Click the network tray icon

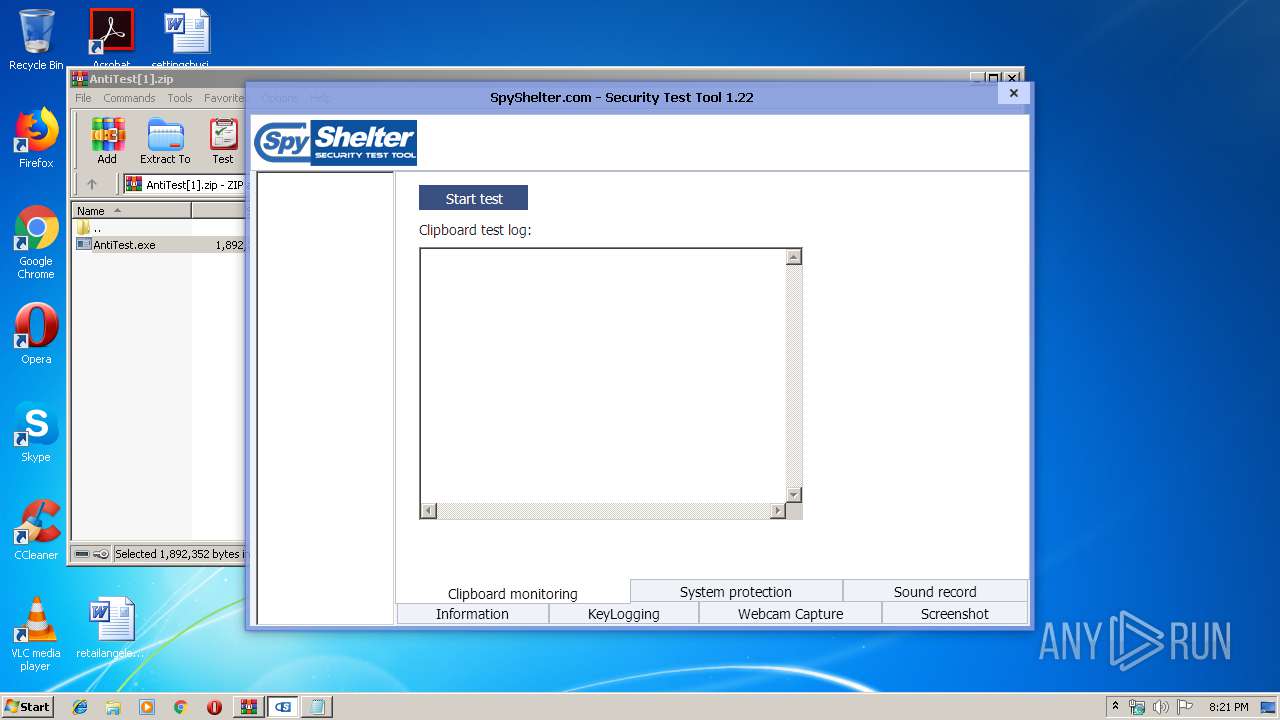pos(1137,707)
